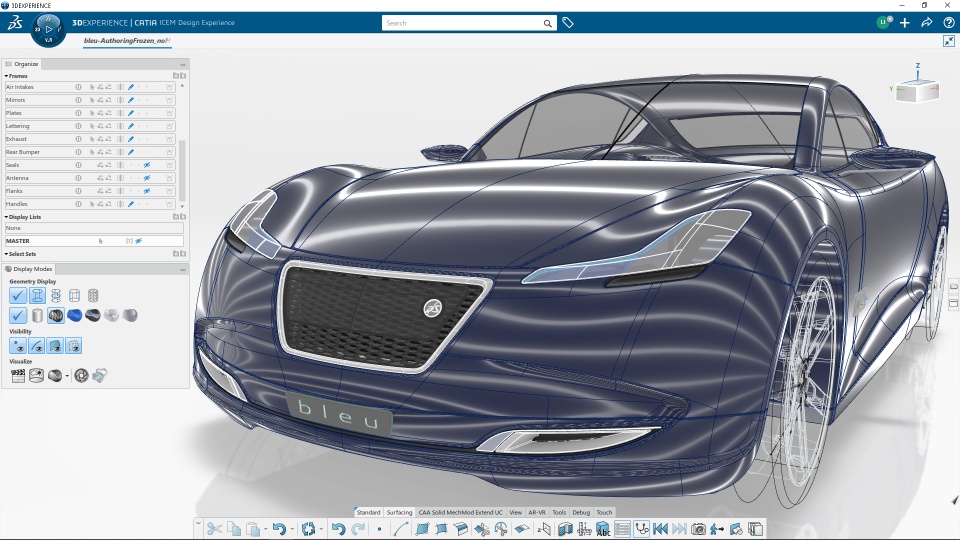Click the view orientation cube with XYZ axes
This screenshot has height=540, width=960.
point(917,90)
